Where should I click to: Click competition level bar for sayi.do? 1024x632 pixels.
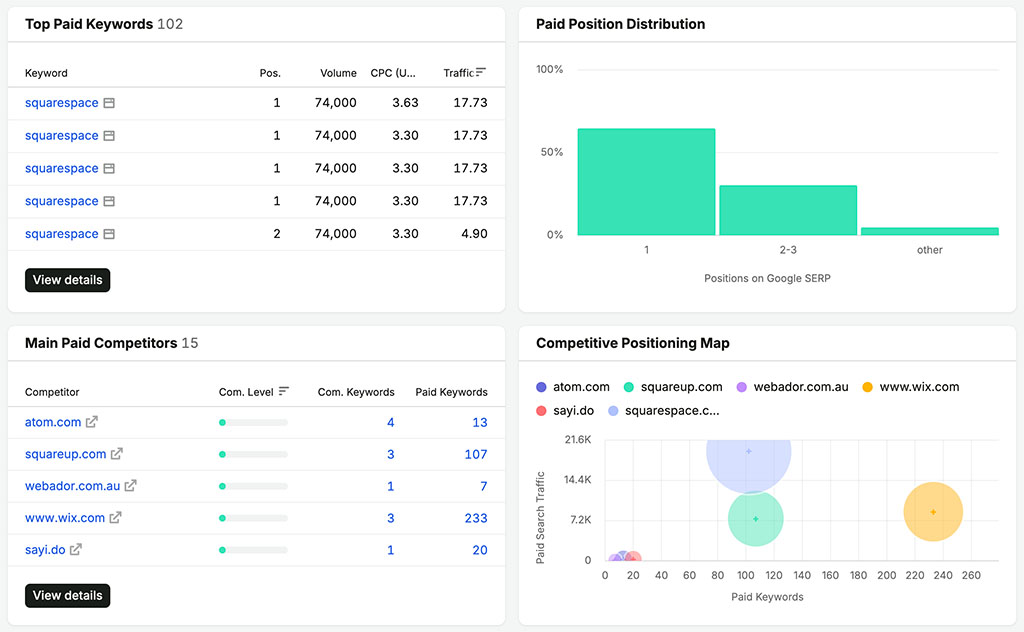tap(253, 550)
